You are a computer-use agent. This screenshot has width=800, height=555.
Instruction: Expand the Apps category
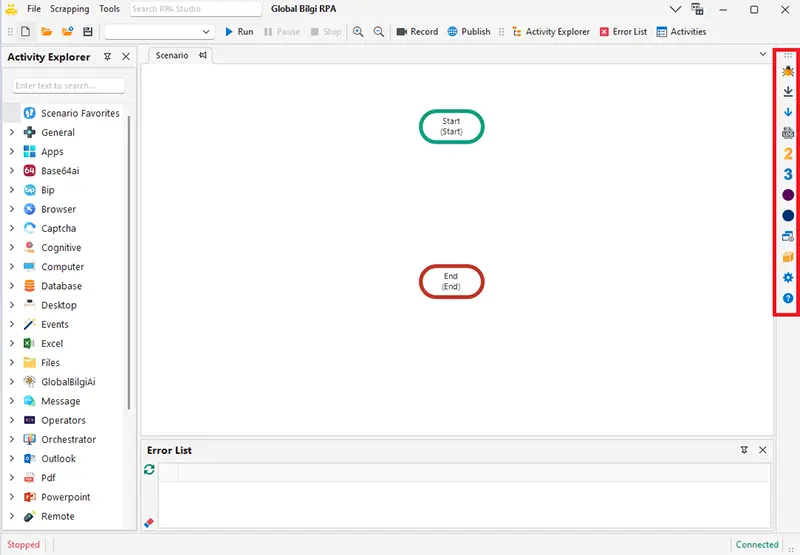12,152
